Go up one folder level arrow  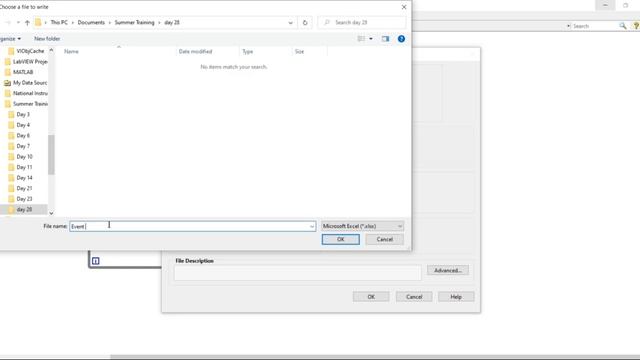pyautogui.click(x=27, y=22)
